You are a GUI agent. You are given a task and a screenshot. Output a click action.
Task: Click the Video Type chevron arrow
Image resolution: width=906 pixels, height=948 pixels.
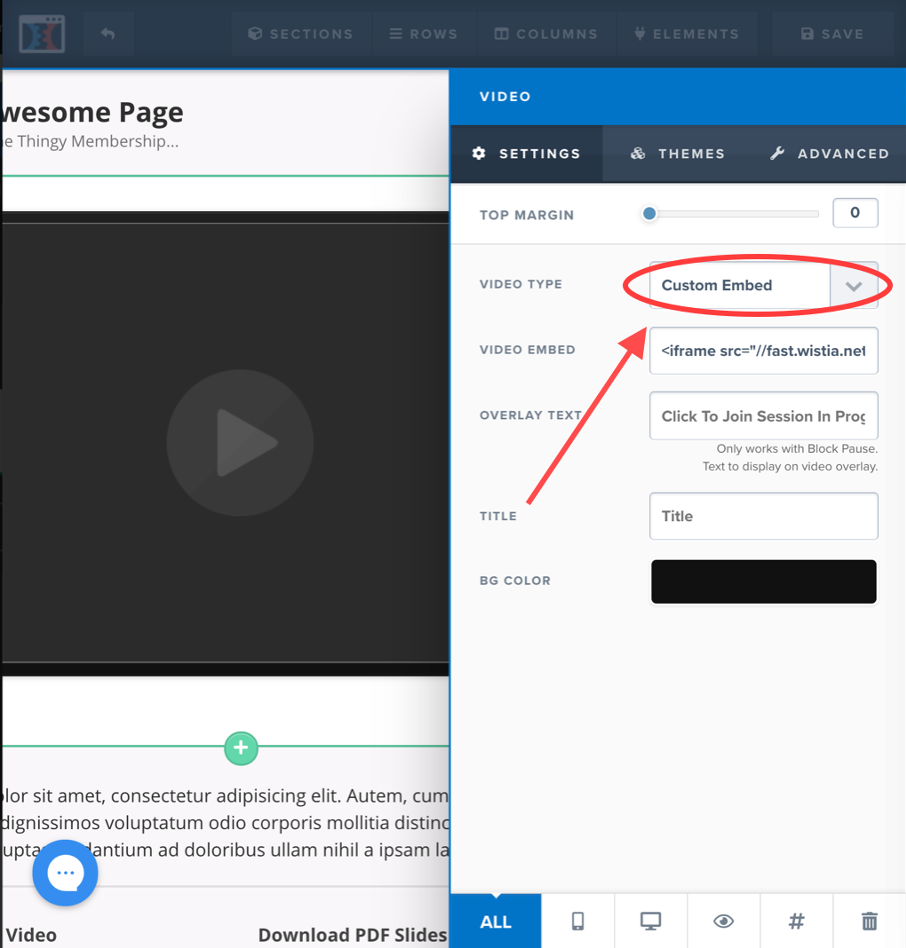coord(853,286)
